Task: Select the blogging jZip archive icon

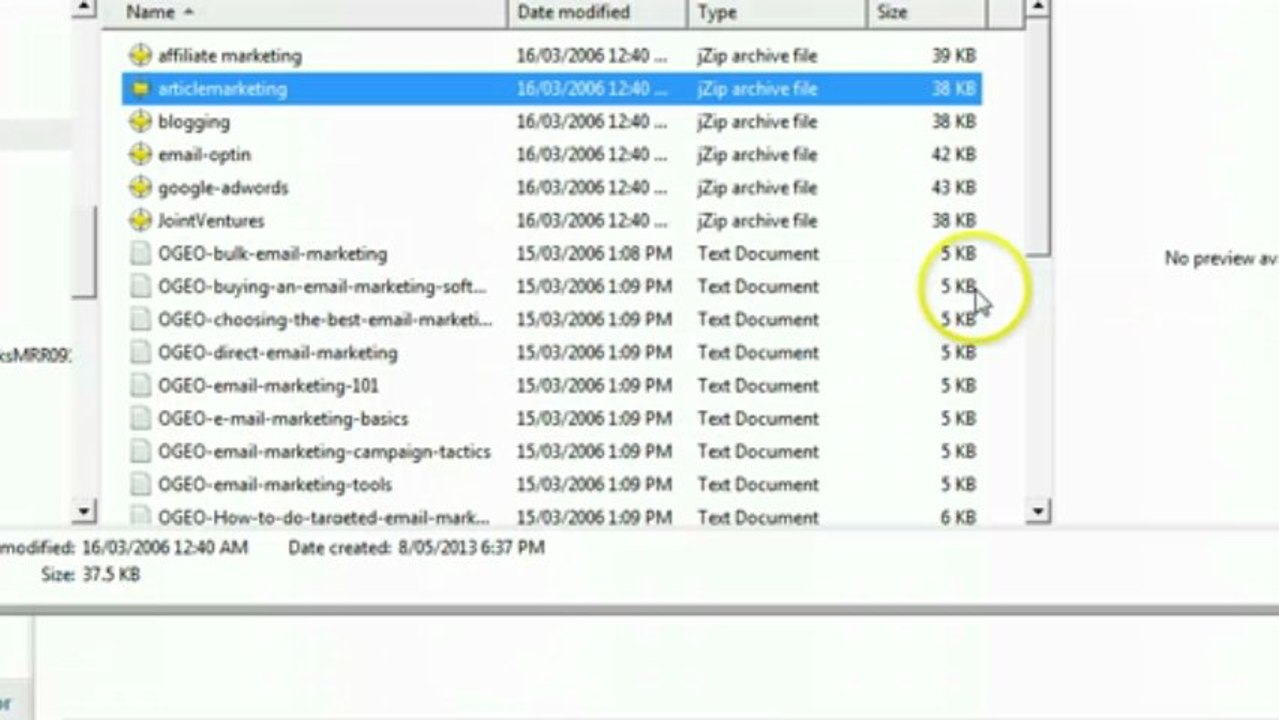Action: 141,122
